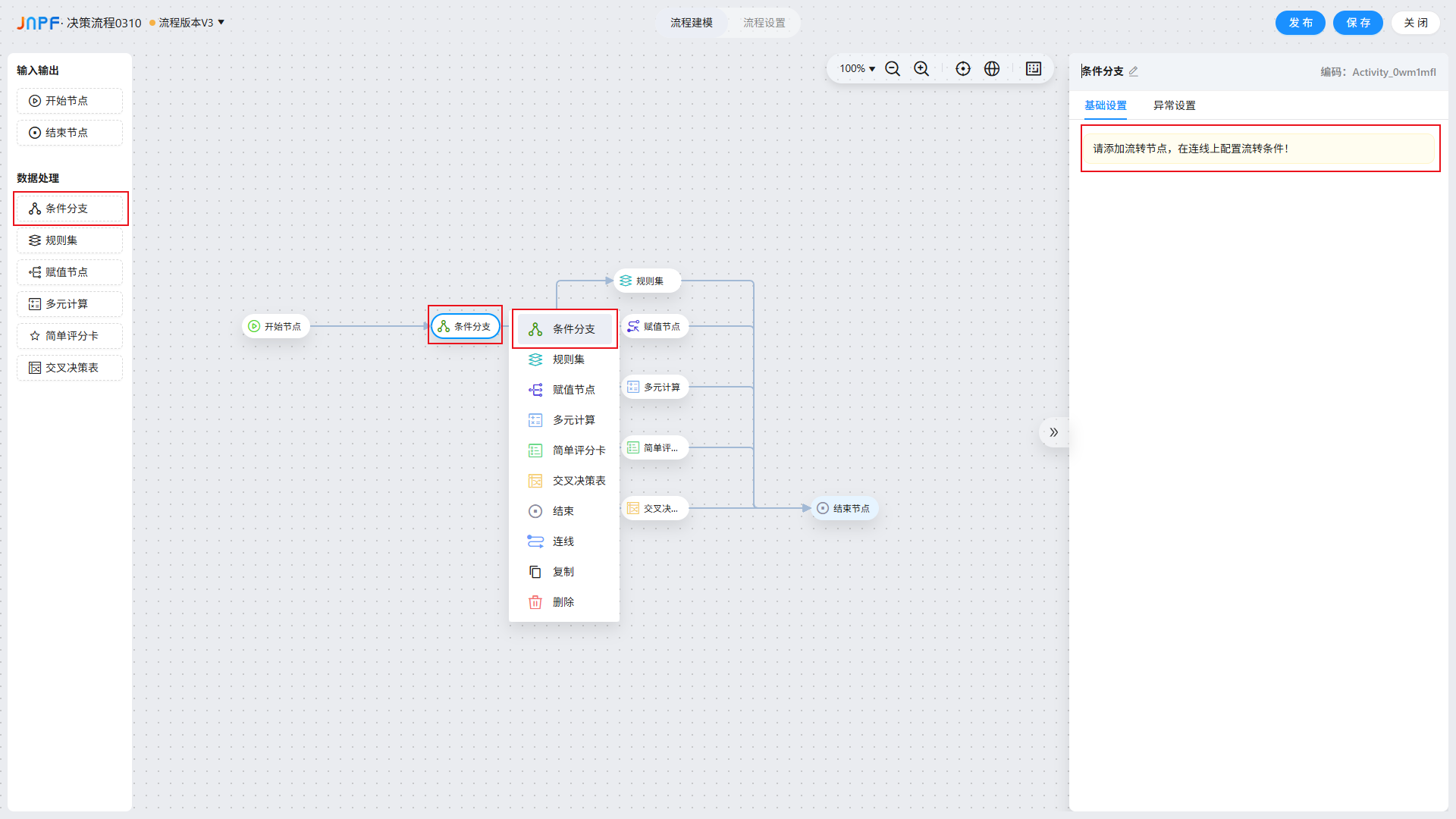Toggle the minimap grid icon
Image resolution: width=1456 pixels, height=819 pixels.
click(x=1034, y=69)
